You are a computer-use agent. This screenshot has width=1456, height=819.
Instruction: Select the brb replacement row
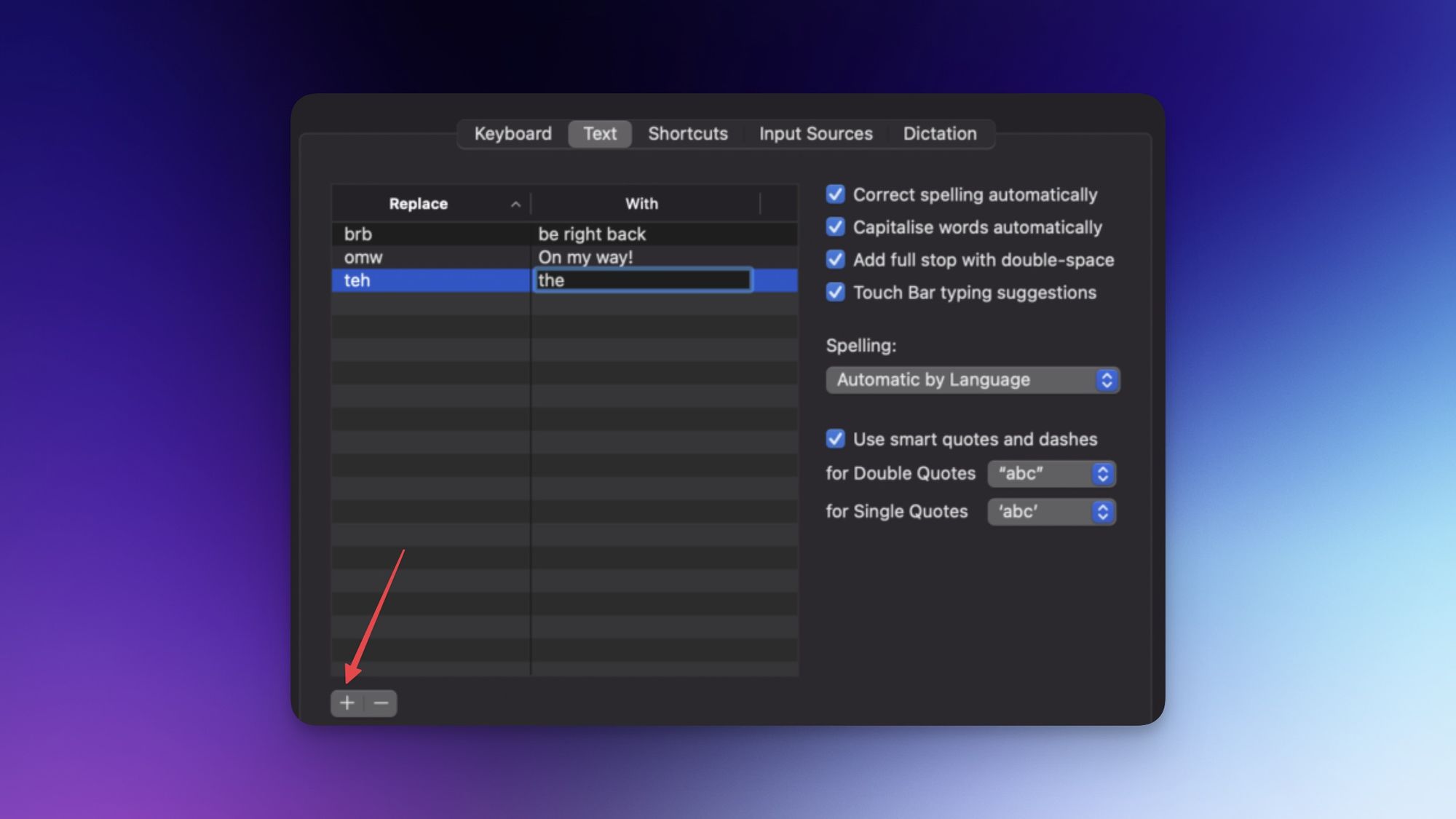[x=430, y=234]
